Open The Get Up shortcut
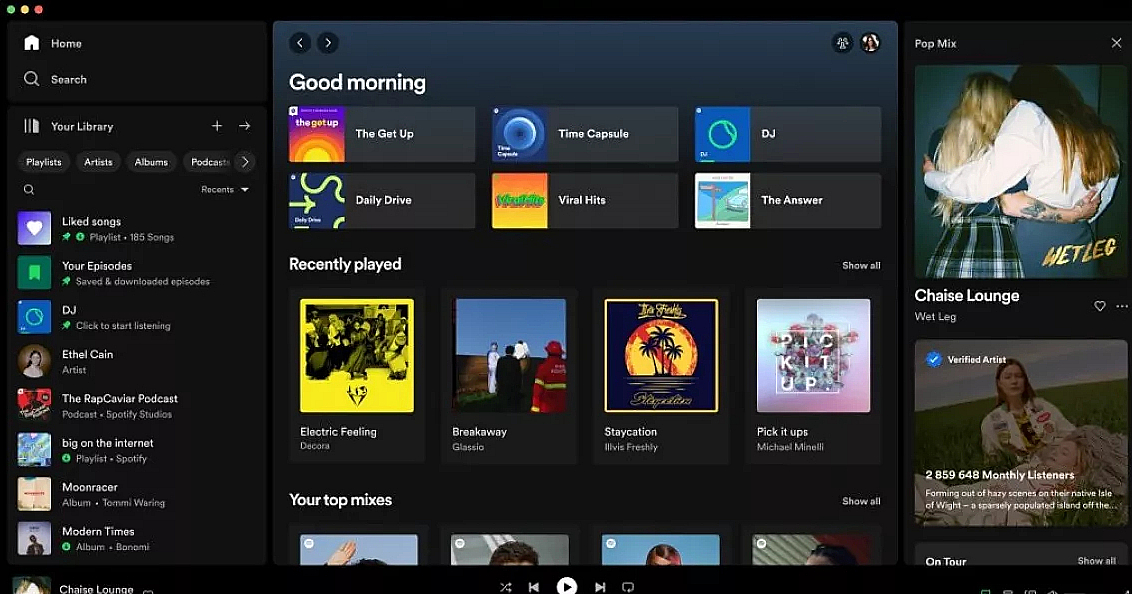This screenshot has width=1132, height=594. [x=382, y=134]
